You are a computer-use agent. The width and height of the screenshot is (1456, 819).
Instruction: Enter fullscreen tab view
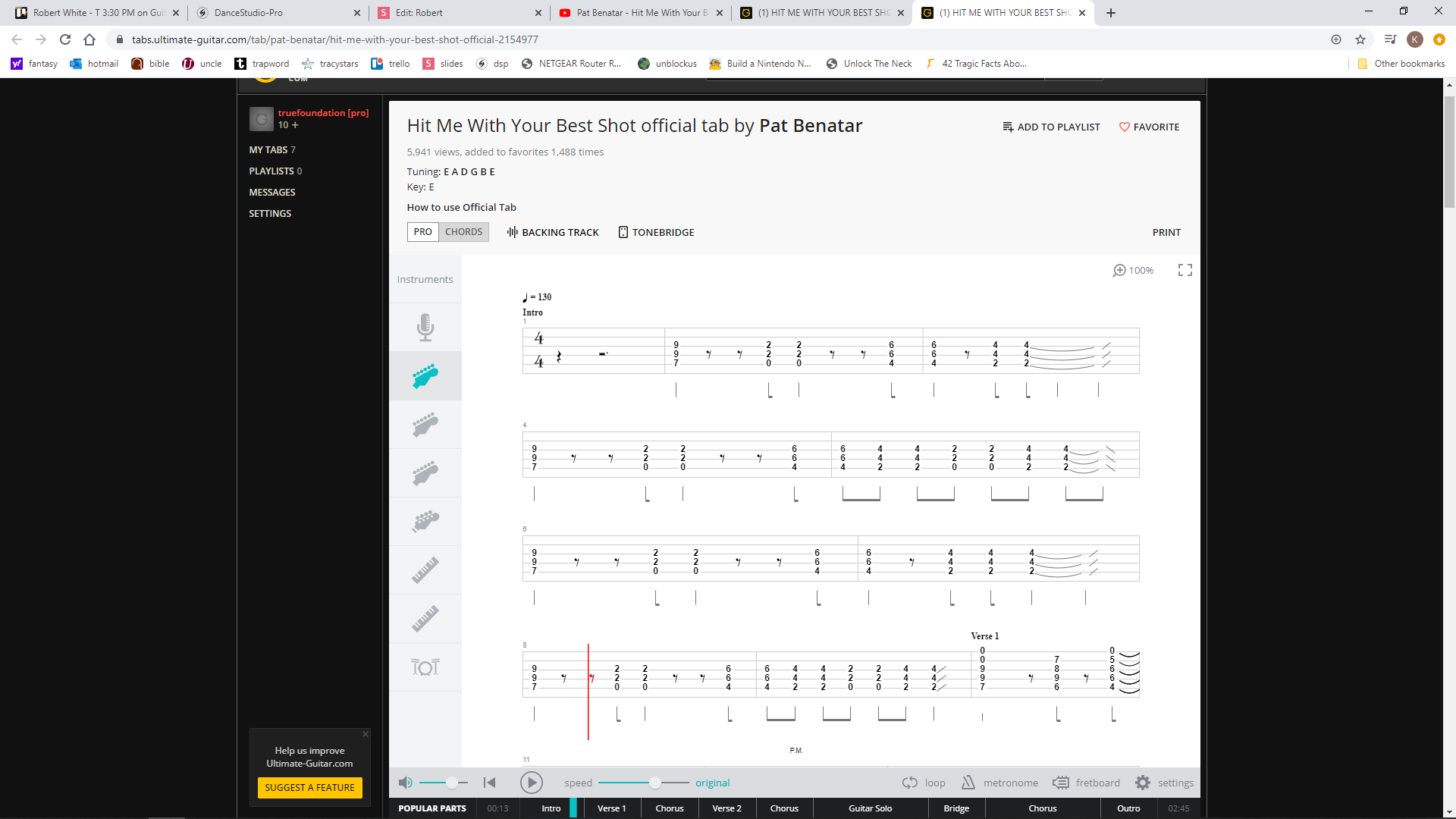pos(1185,270)
